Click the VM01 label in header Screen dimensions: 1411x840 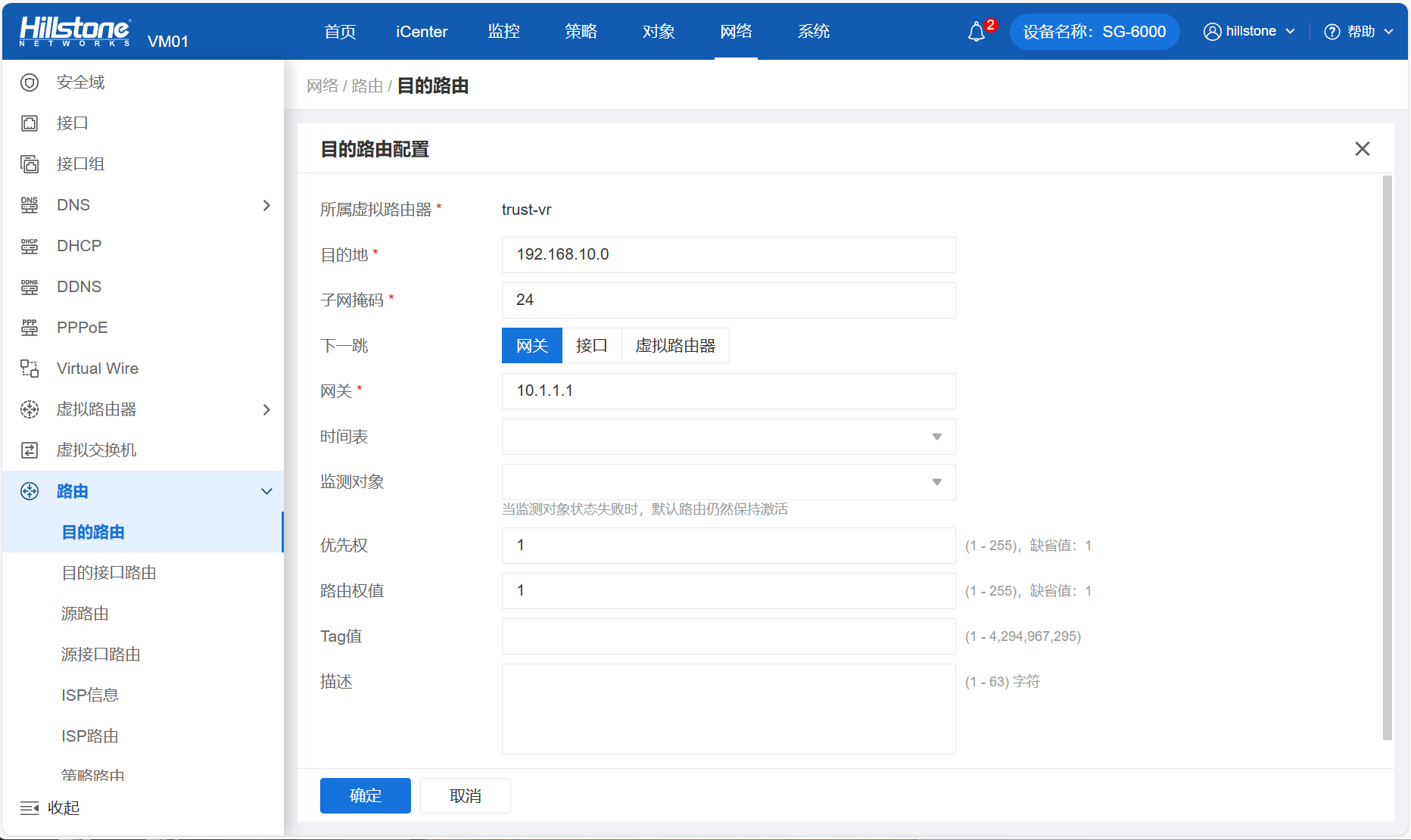[x=168, y=42]
